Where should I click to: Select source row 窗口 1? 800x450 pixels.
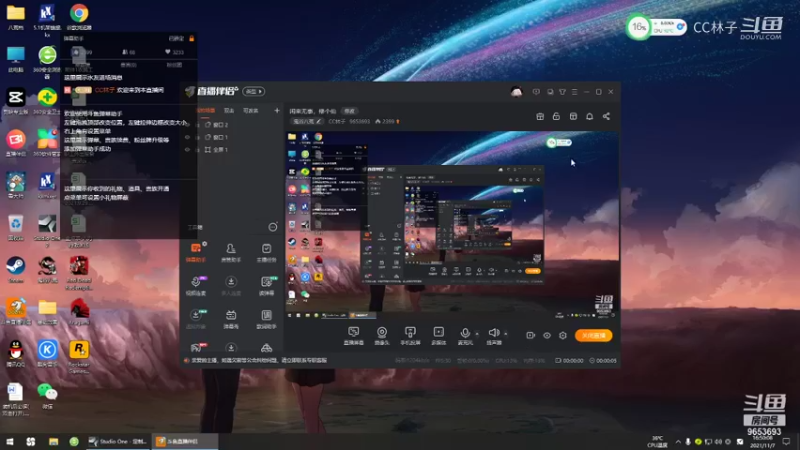click(x=232, y=137)
